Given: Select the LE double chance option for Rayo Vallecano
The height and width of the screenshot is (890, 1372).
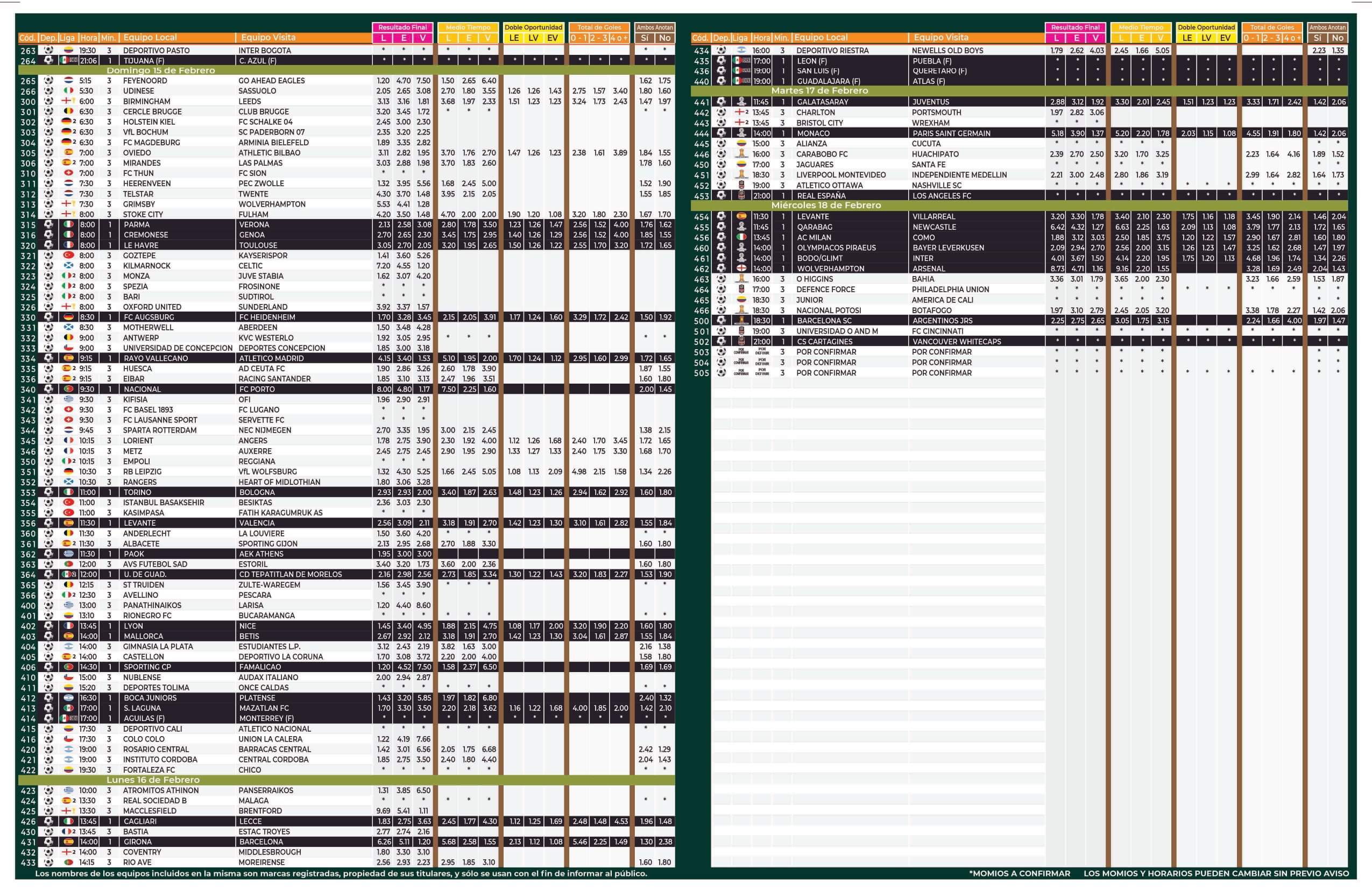Looking at the screenshot, I should [514, 358].
